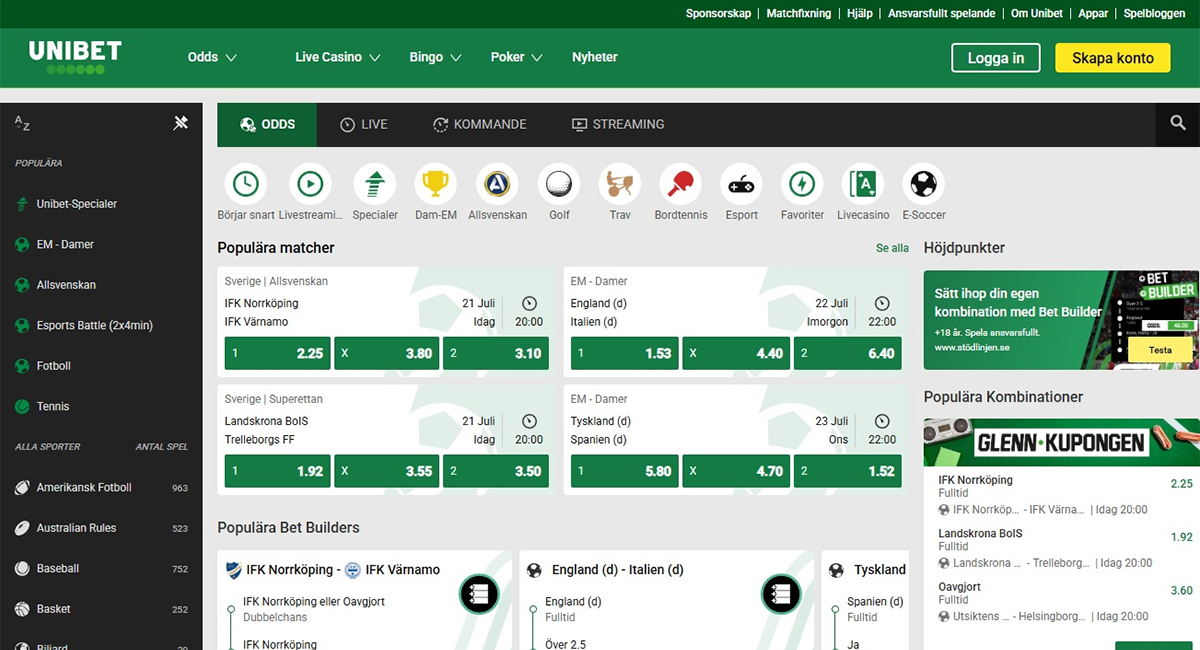This screenshot has height=650, width=1200.
Task: Click stats clock icon for England Italien match
Action: [882, 303]
